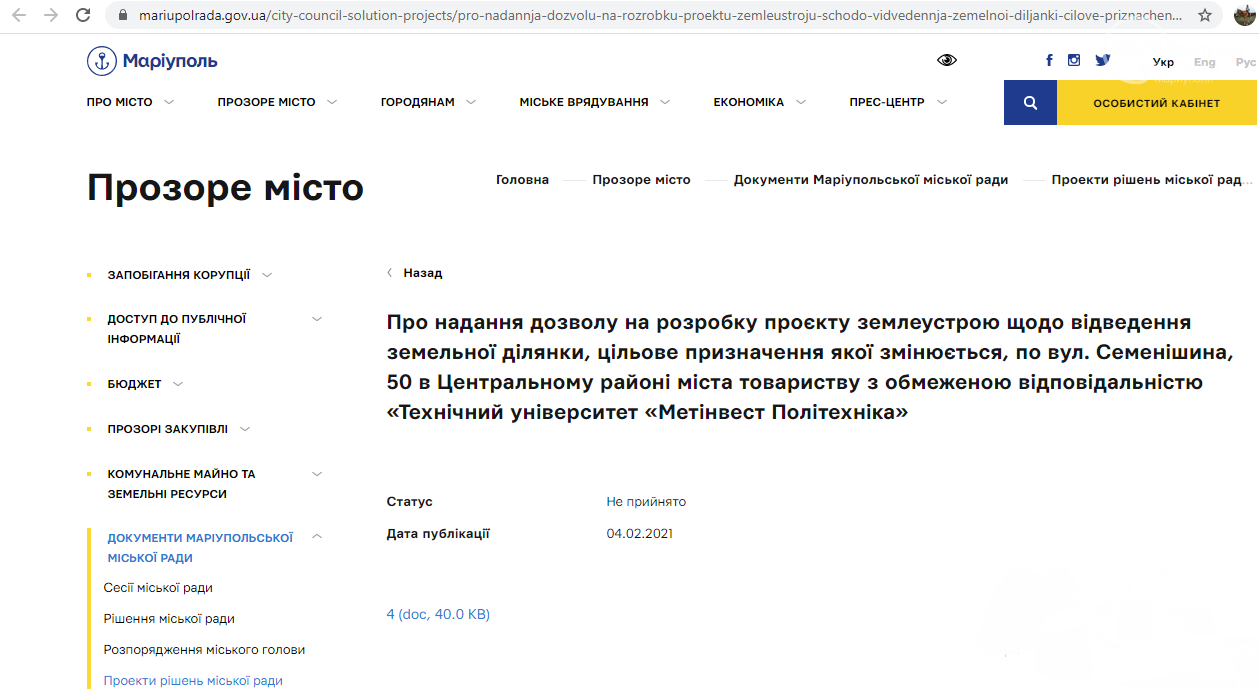Go to Прозоре місто breadcrumb
This screenshot has height=689, width=1259.
tap(641, 180)
